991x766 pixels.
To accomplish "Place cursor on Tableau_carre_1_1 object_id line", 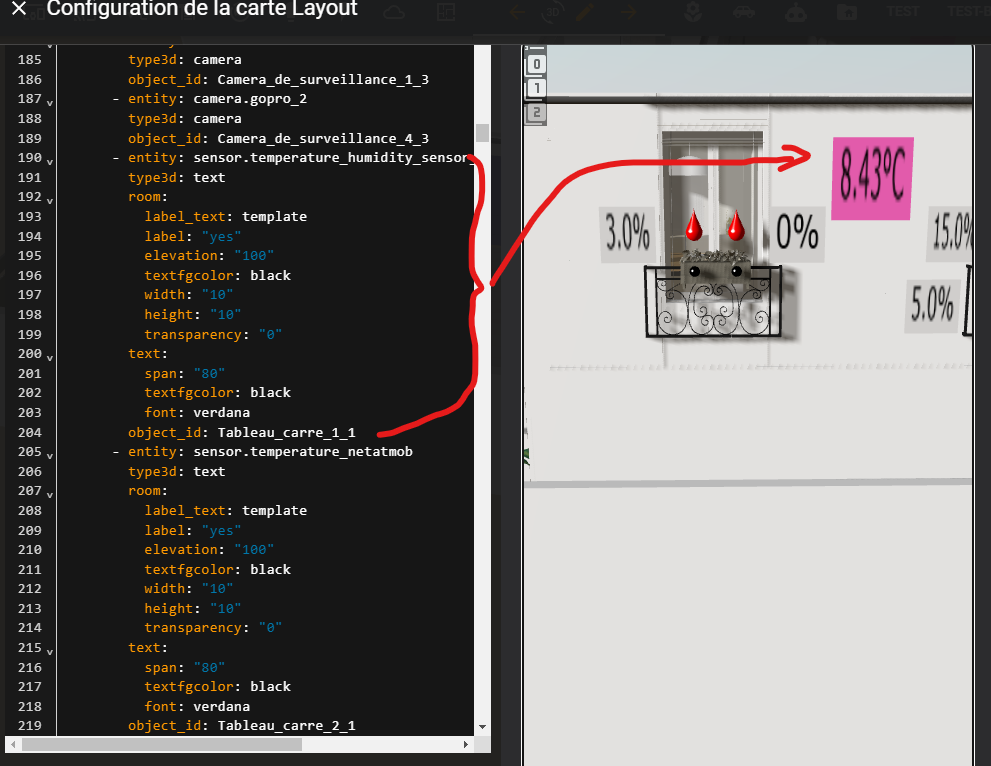I will 285,433.
